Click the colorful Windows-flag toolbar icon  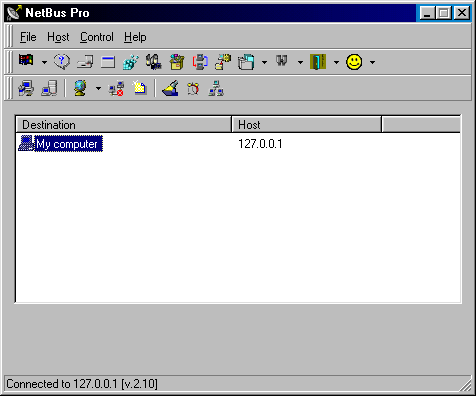pos(26,62)
